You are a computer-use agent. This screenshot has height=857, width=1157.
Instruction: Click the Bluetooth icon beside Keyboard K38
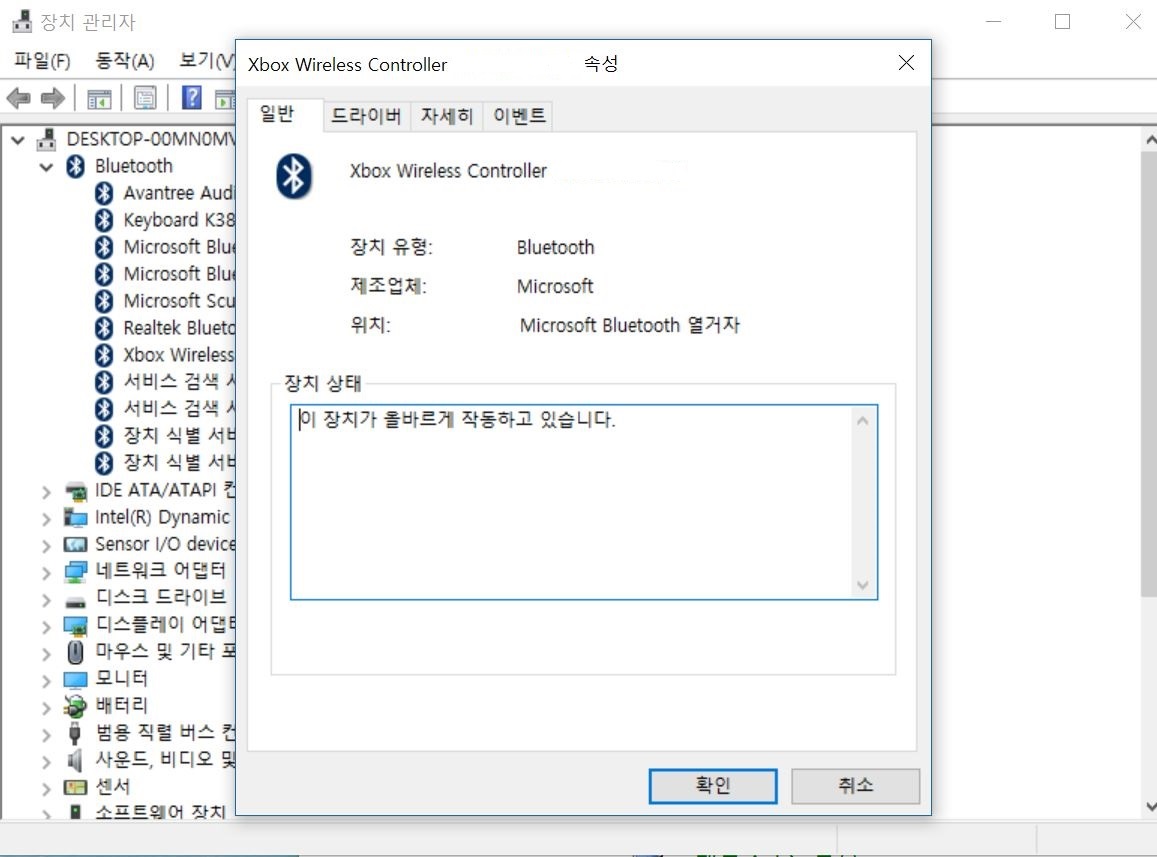(x=104, y=220)
